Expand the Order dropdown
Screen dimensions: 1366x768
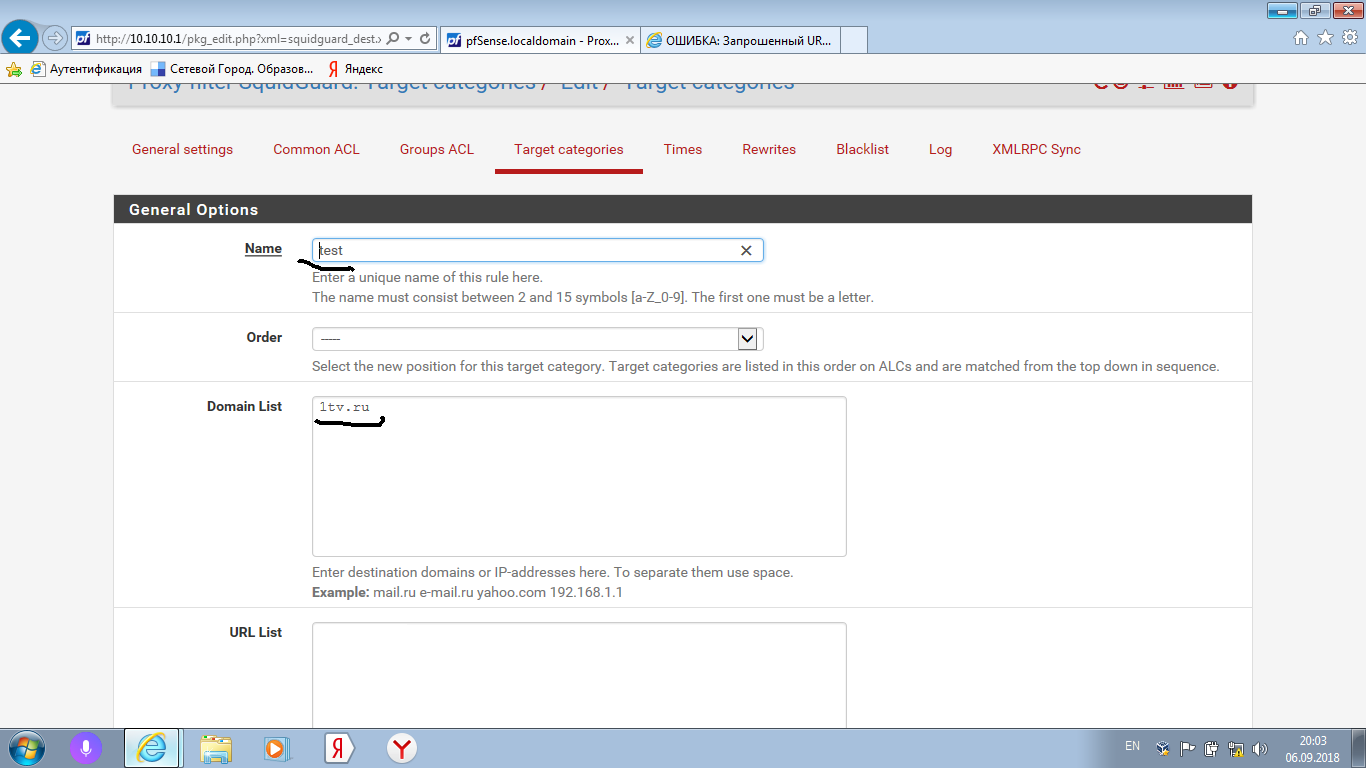click(x=747, y=339)
